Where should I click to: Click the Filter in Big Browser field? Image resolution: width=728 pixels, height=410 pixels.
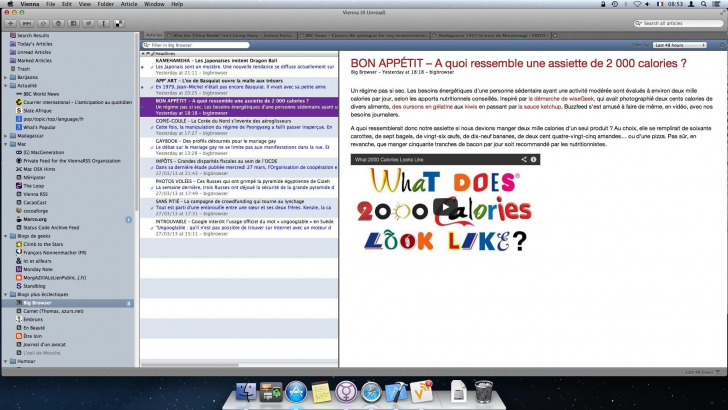point(196,45)
